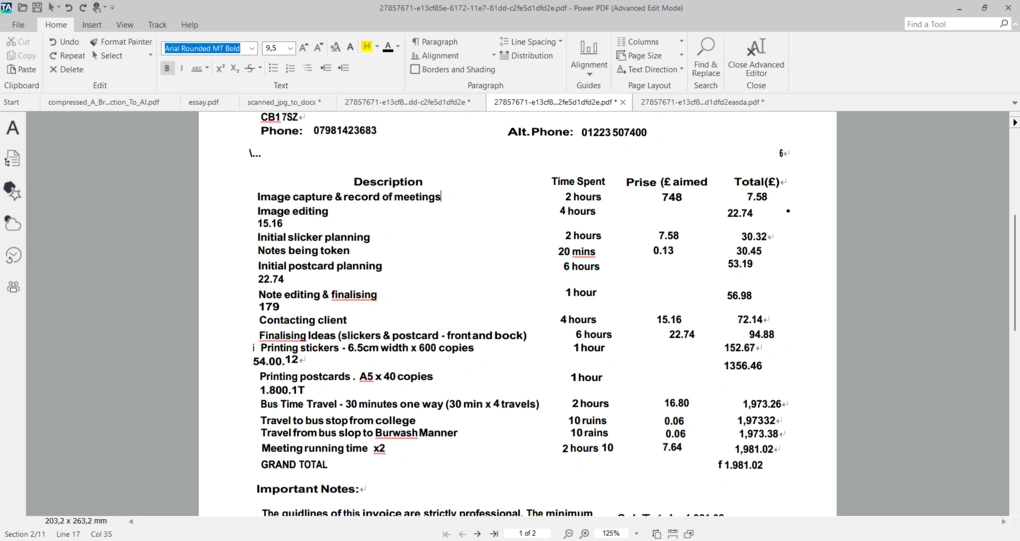Viewport: 1020px width, 541px height.
Task: Open the File menu
Action: (x=18, y=25)
